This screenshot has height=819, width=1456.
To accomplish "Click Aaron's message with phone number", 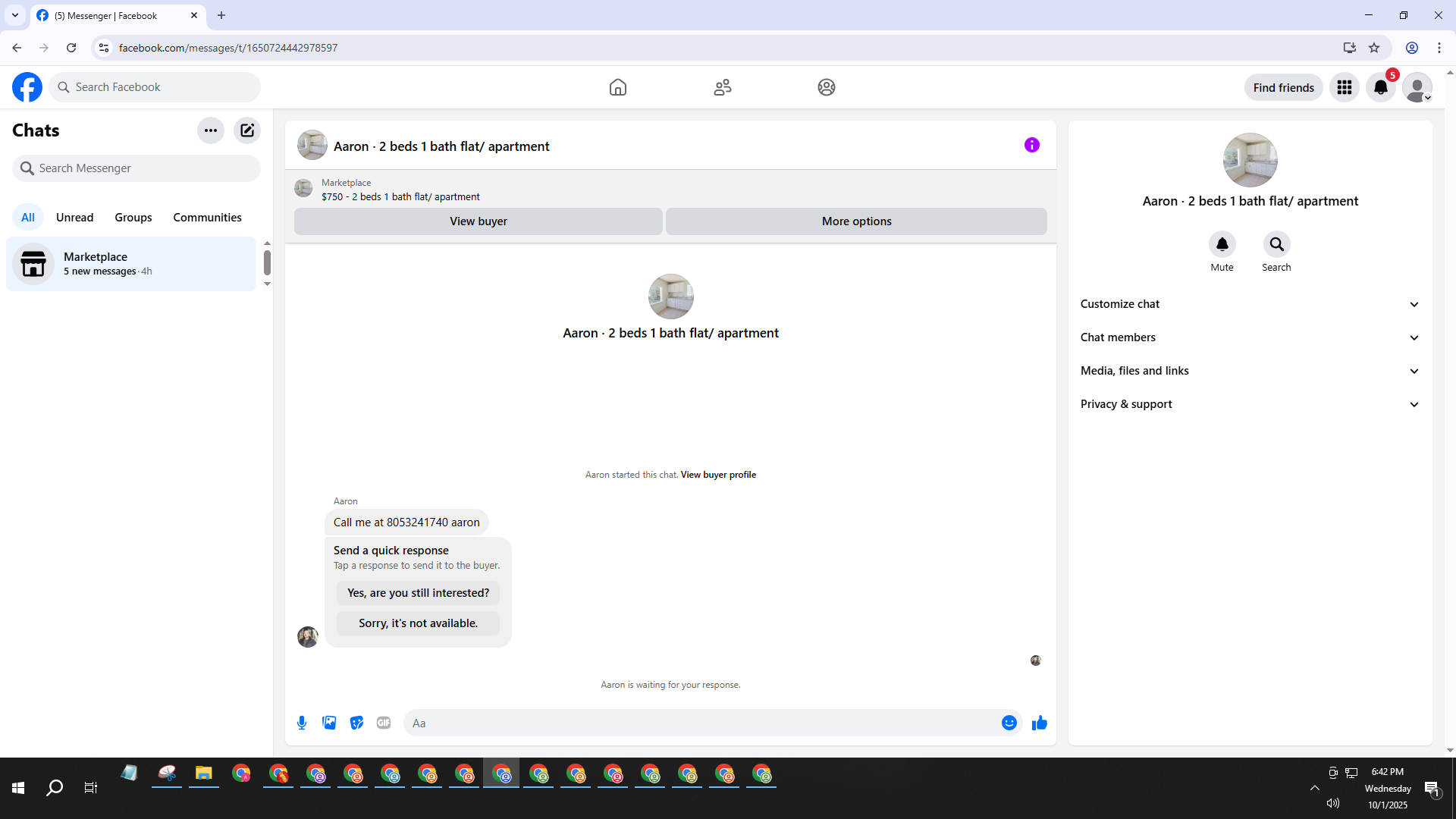I will [406, 522].
